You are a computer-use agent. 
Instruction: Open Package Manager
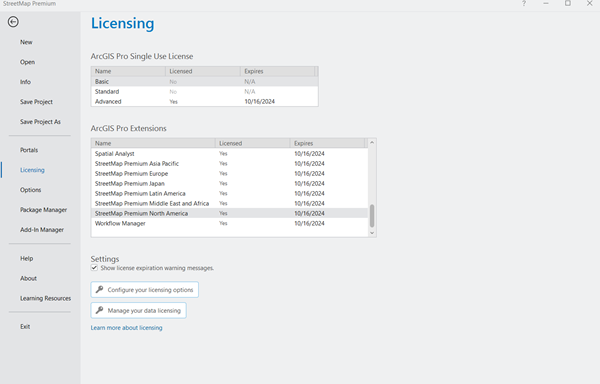(43, 210)
